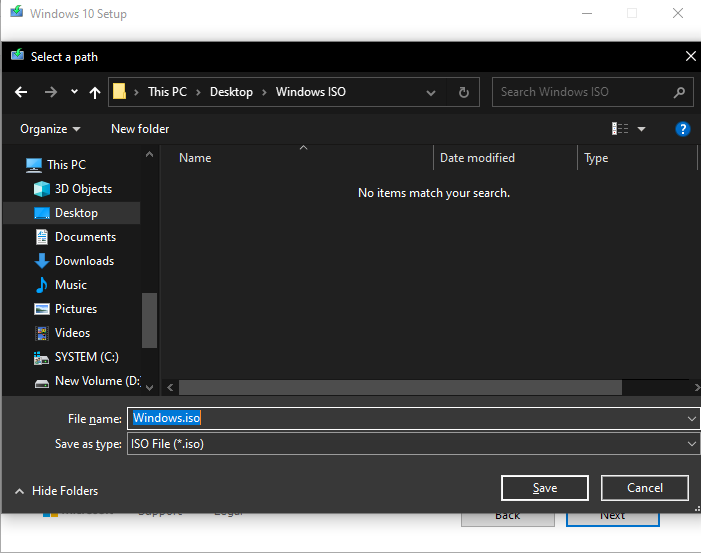Go up one folder level
The width and height of the screenshot is (701, 553).
coord(95,93)
